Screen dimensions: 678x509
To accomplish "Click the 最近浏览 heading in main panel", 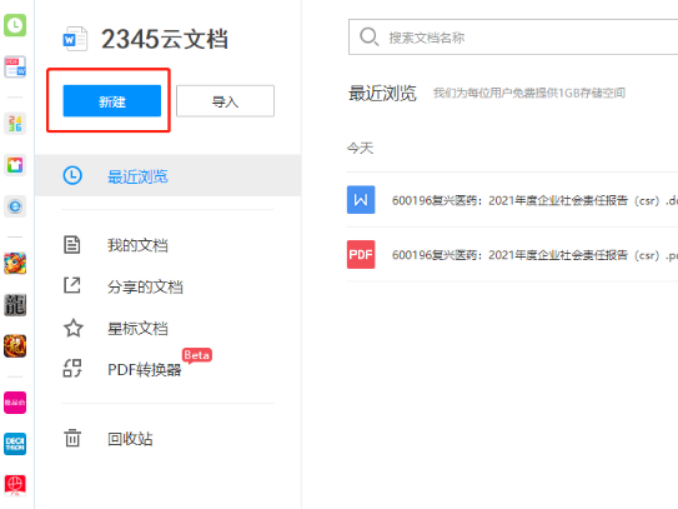I will tap(382, 93).
